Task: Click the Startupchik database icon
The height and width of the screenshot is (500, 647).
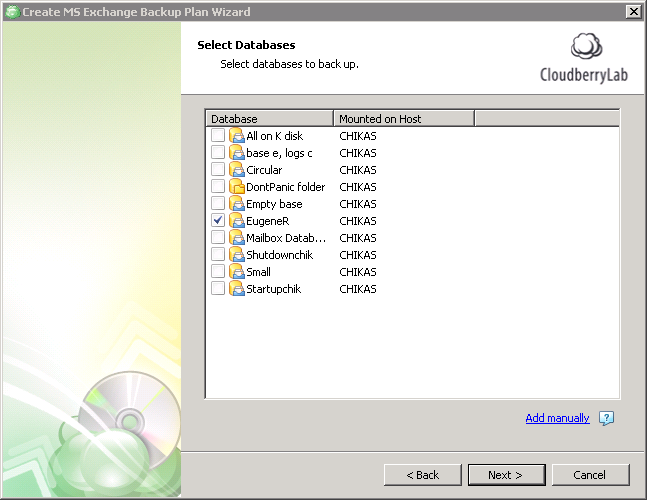Action: (237, 289)
